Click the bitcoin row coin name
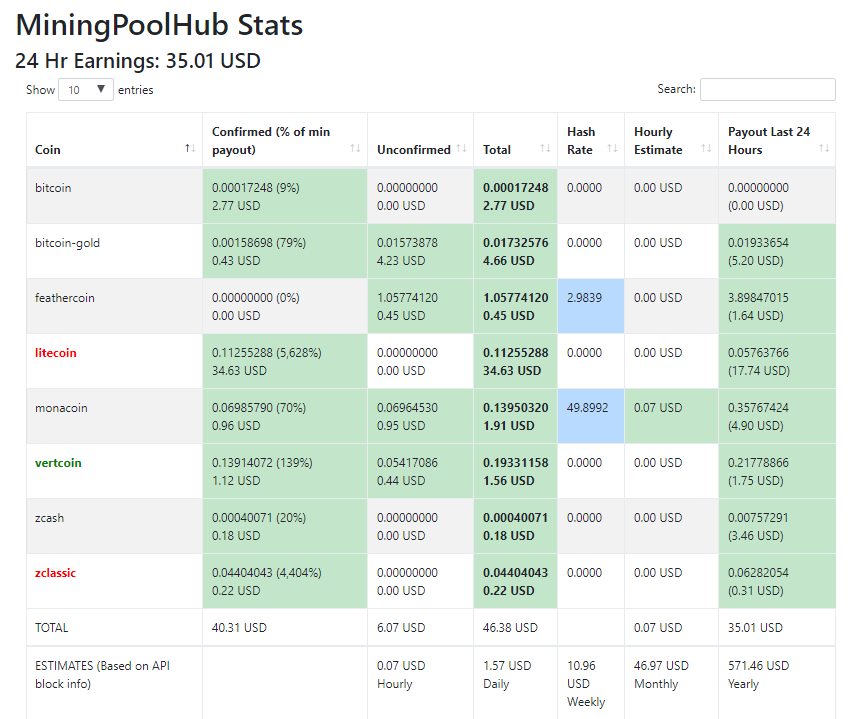Screen dimensions: 867x719 pos(53,188)
